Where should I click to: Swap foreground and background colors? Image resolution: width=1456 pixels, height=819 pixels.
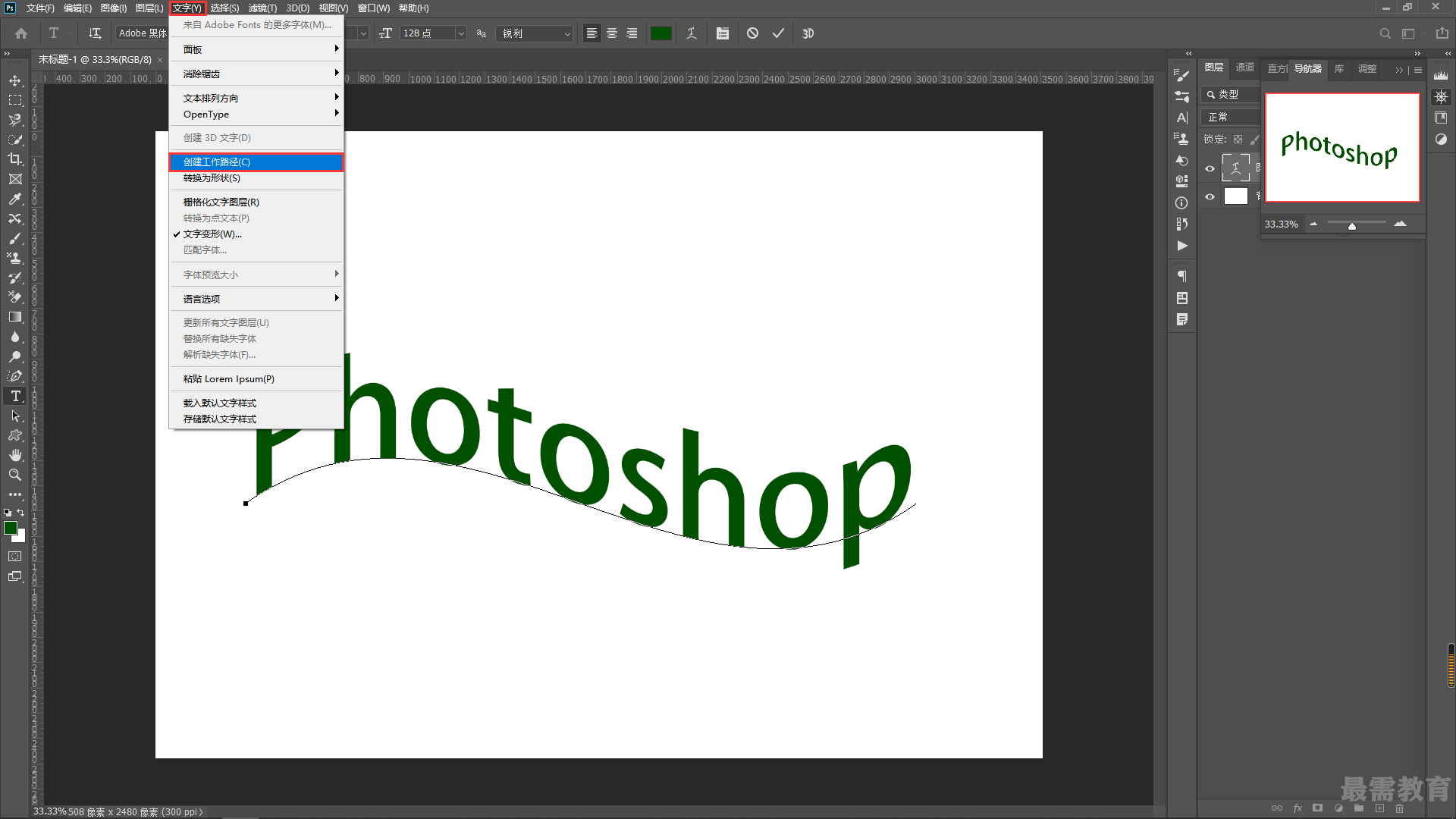click(21, 513)
